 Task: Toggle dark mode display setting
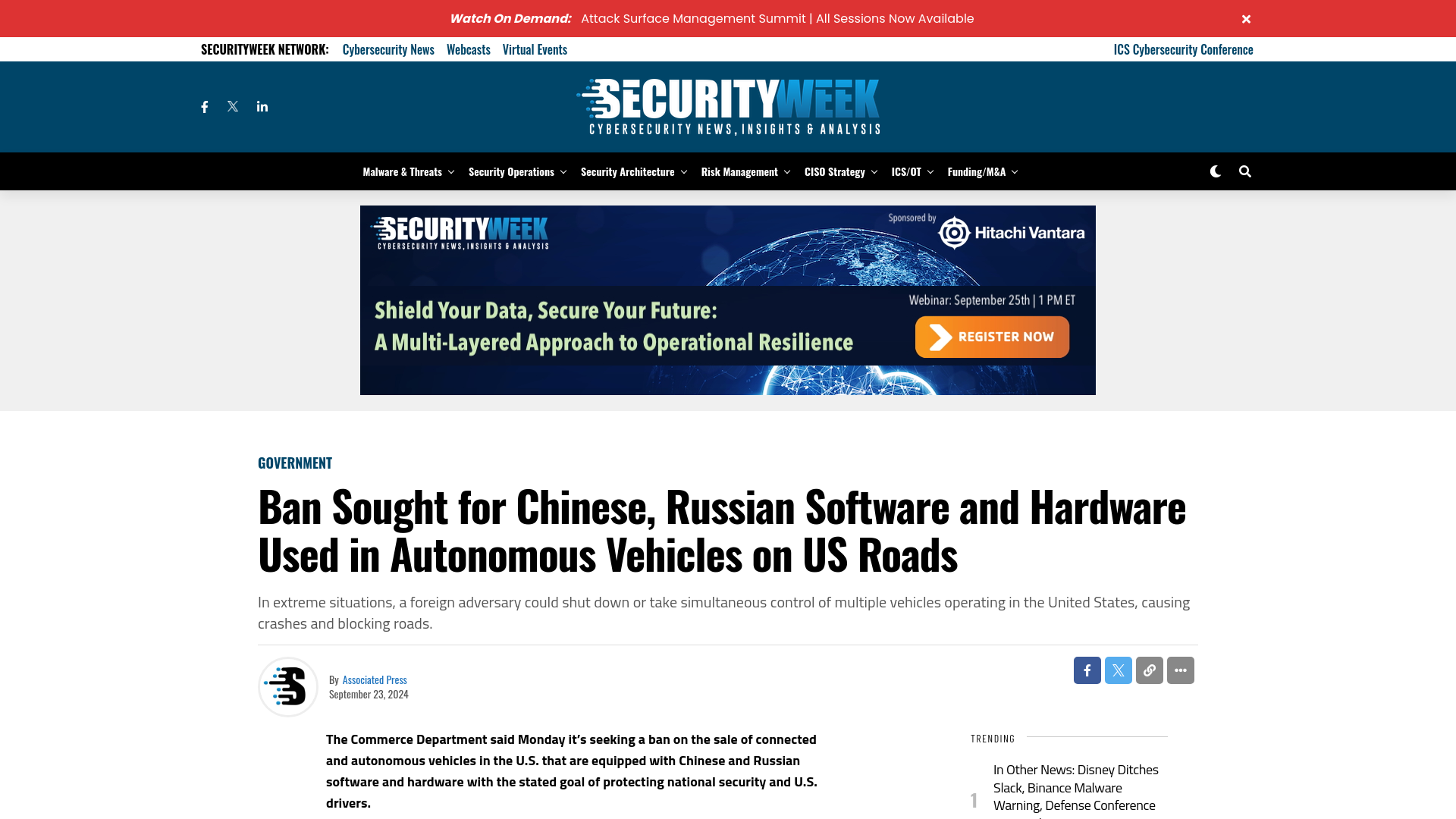(x=1215, y=171)
